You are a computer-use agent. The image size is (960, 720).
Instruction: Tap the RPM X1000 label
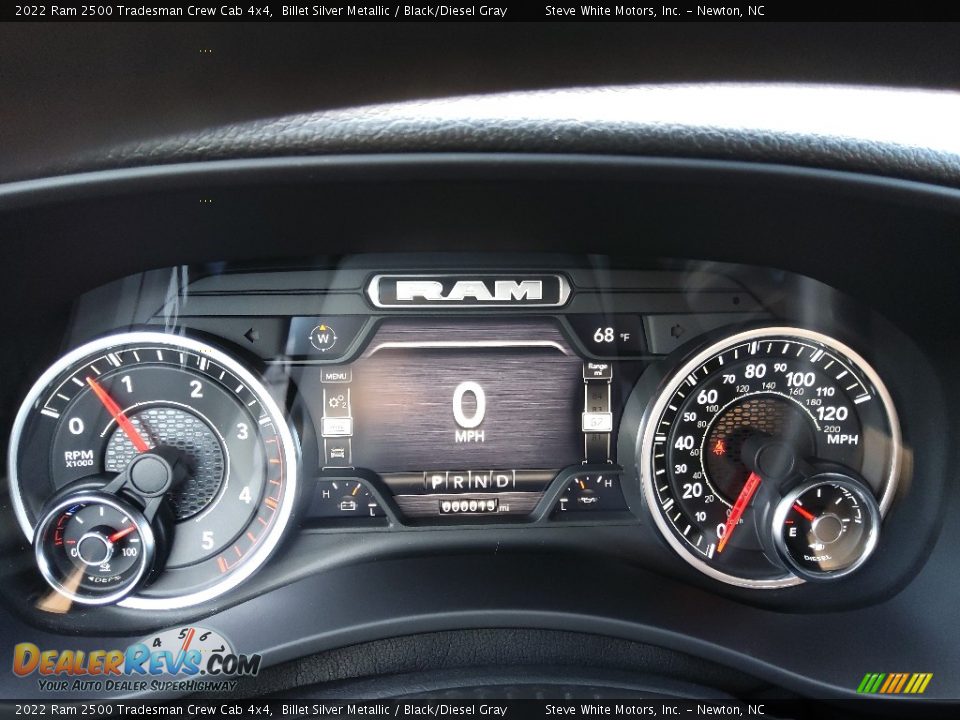click(x=79, y=458)
